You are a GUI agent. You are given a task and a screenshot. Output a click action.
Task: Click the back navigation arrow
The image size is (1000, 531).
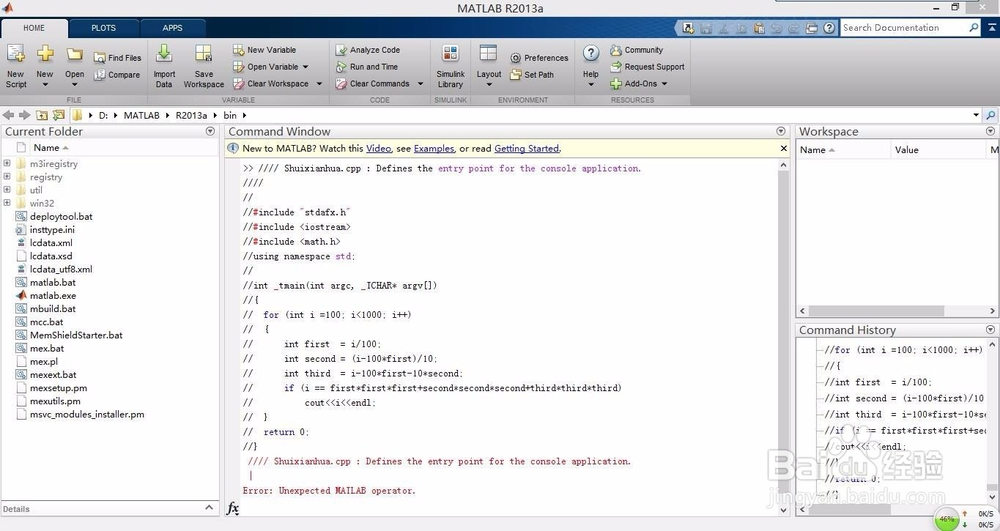pyautogui.click(x=8, y=115)
